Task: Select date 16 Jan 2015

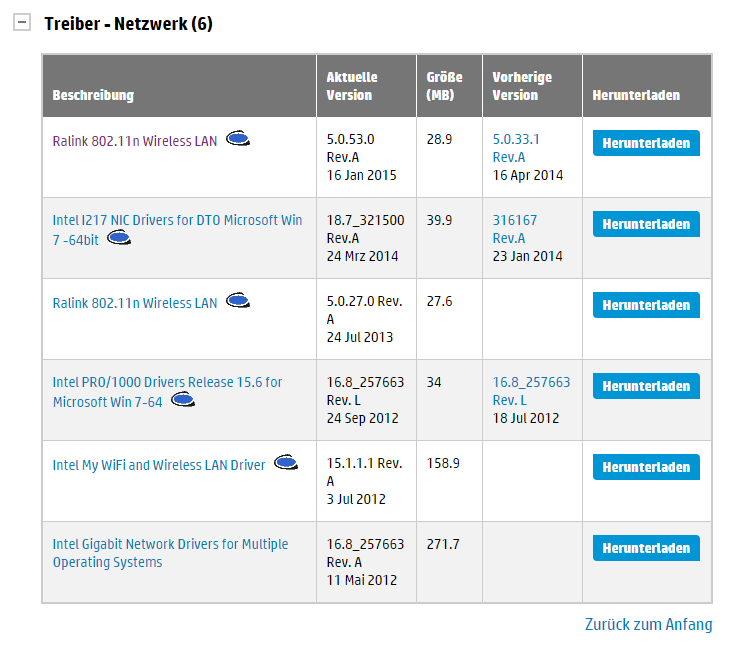Action: pyautogui.click(x=361, y=175)
